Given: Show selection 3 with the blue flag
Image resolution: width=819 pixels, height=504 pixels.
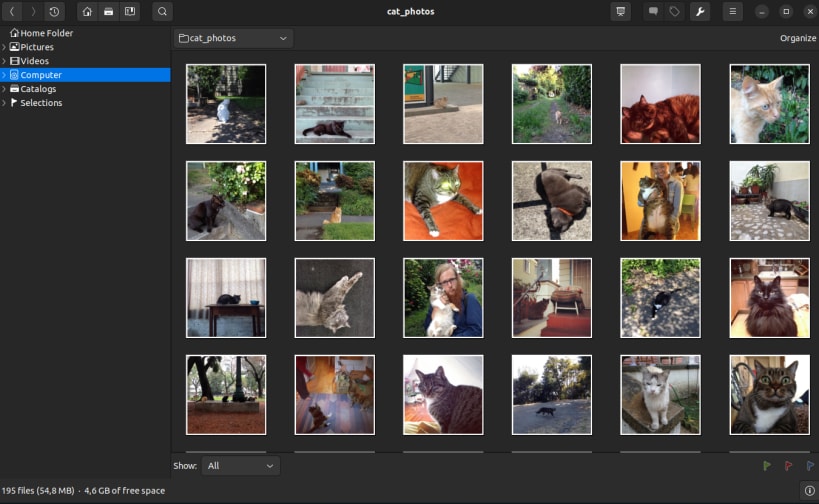Looking at the screenshot, I should (x=810, y=465).
